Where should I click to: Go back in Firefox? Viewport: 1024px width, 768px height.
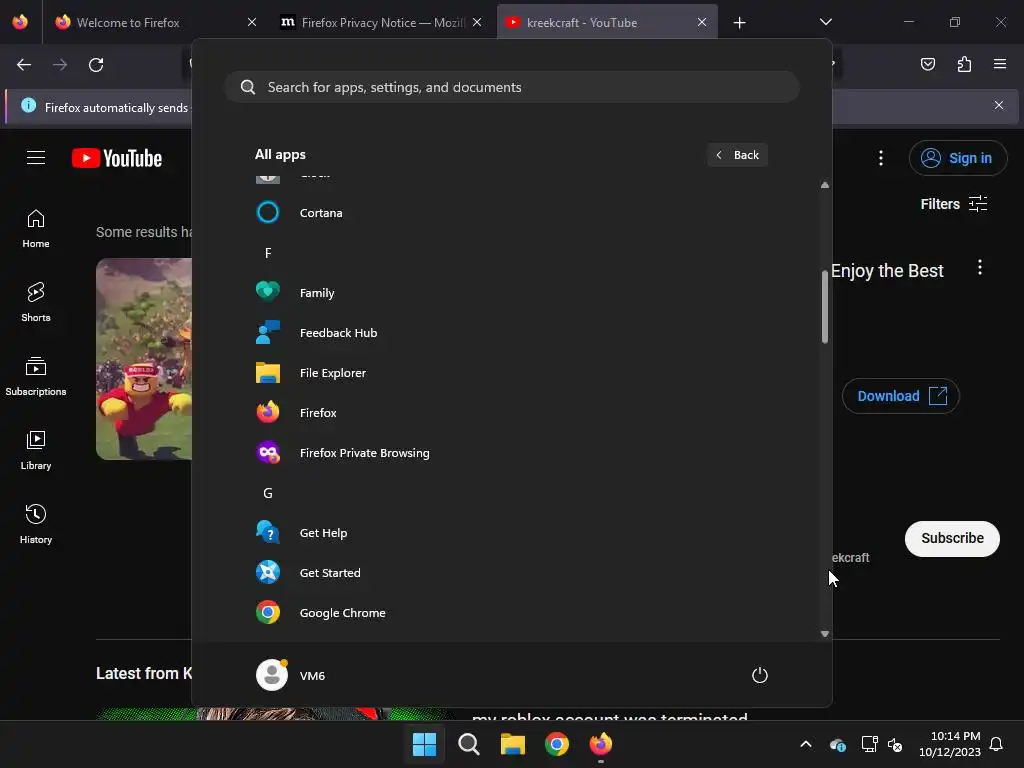click(x=24, y=65)
